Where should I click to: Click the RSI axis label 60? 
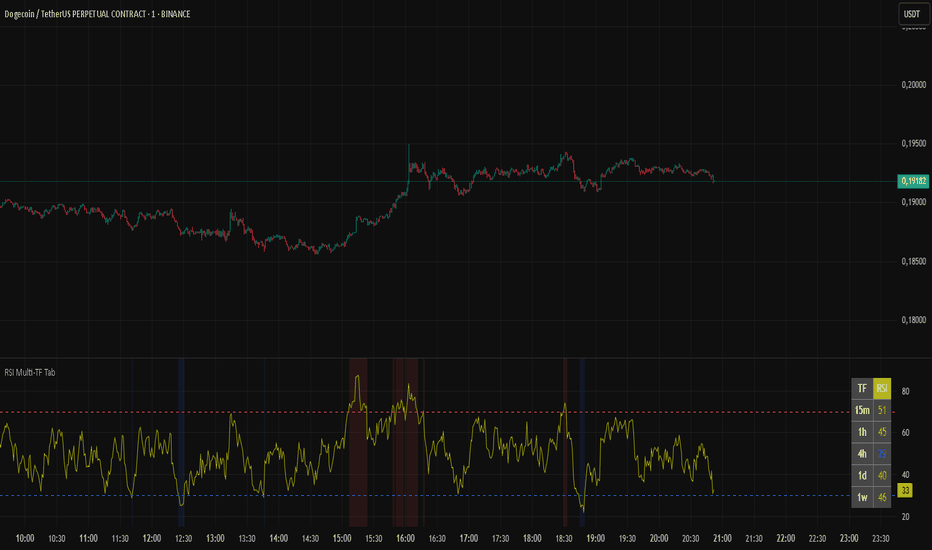pyautogui.click(x=905, y=433)
